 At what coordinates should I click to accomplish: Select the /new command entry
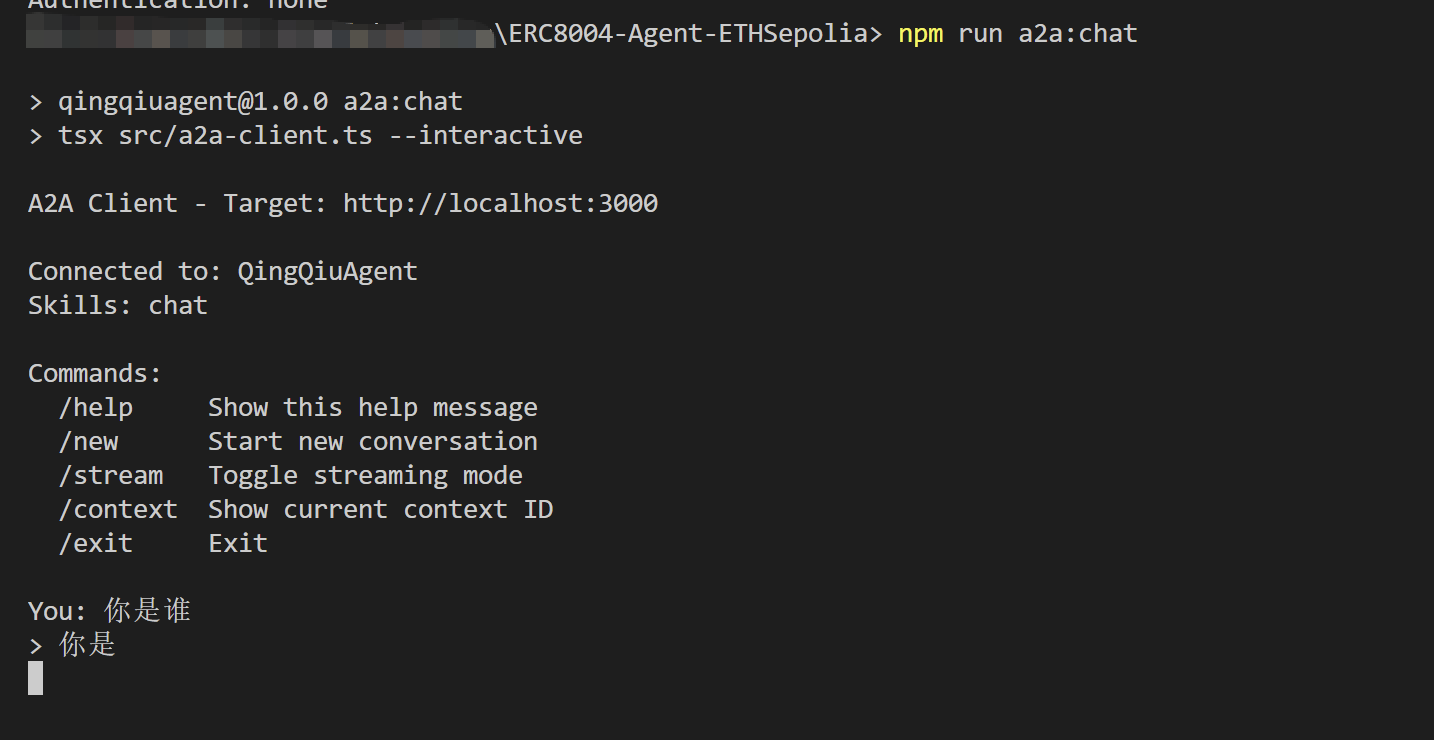click(88, 442)
